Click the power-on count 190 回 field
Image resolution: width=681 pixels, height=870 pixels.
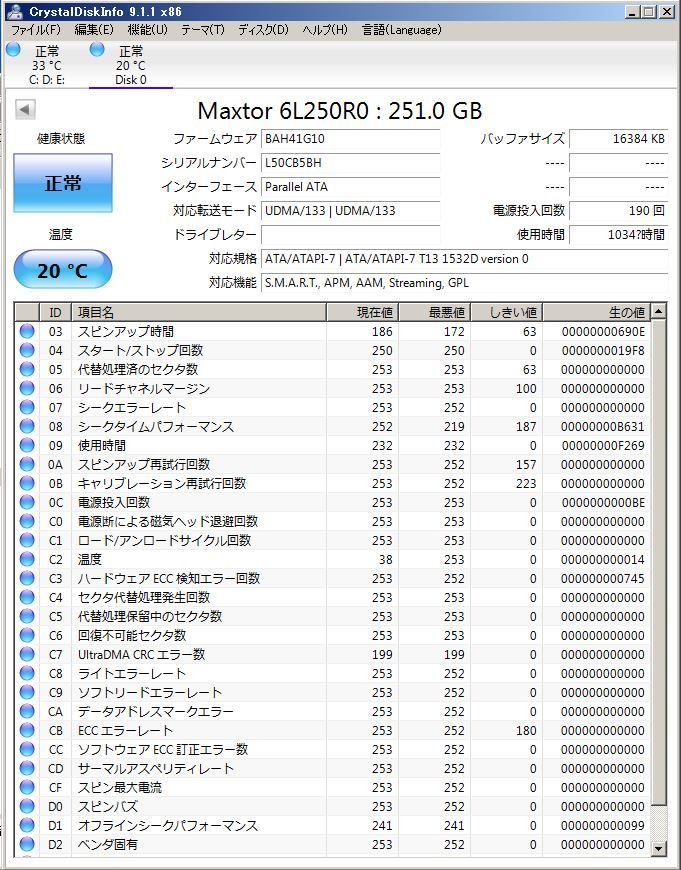tap(618, 211)
